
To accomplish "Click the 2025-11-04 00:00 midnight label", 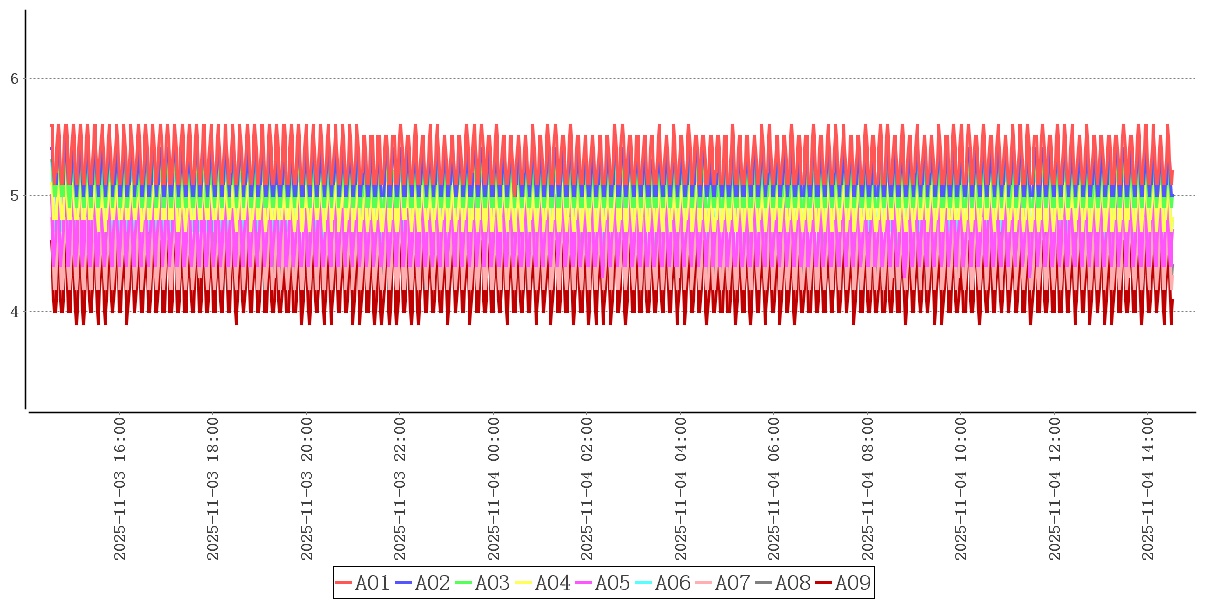I will 494,489.
